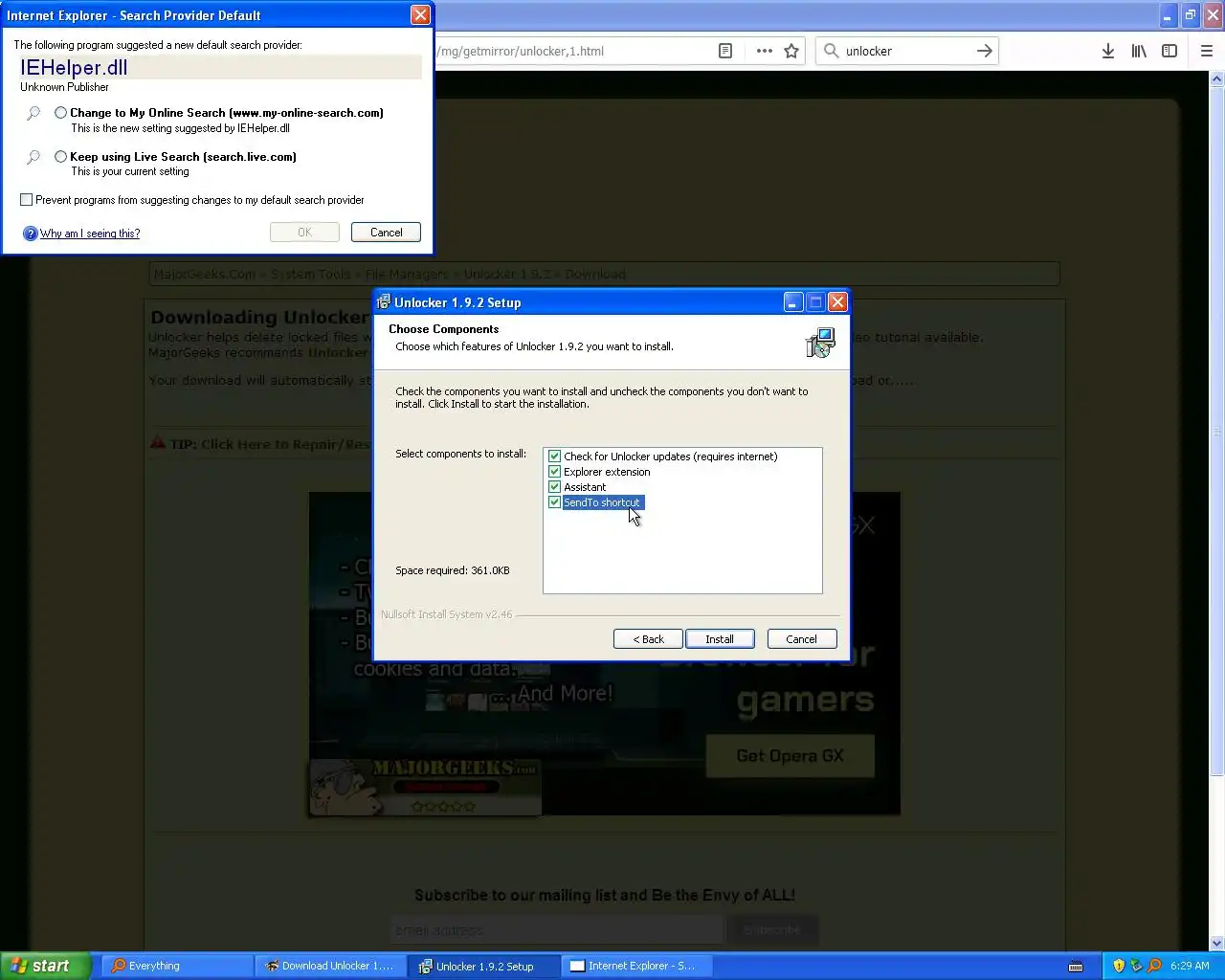Click page scrollbar up arrow

(1216, 79)
